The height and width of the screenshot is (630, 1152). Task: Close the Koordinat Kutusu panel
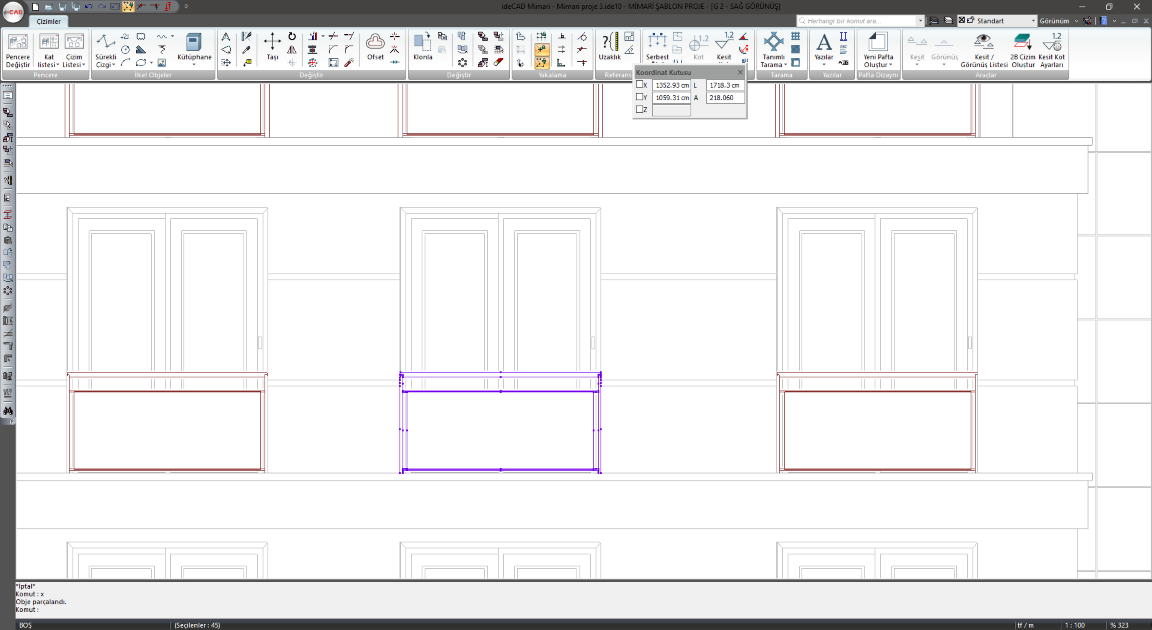click(x=740, y=72)
